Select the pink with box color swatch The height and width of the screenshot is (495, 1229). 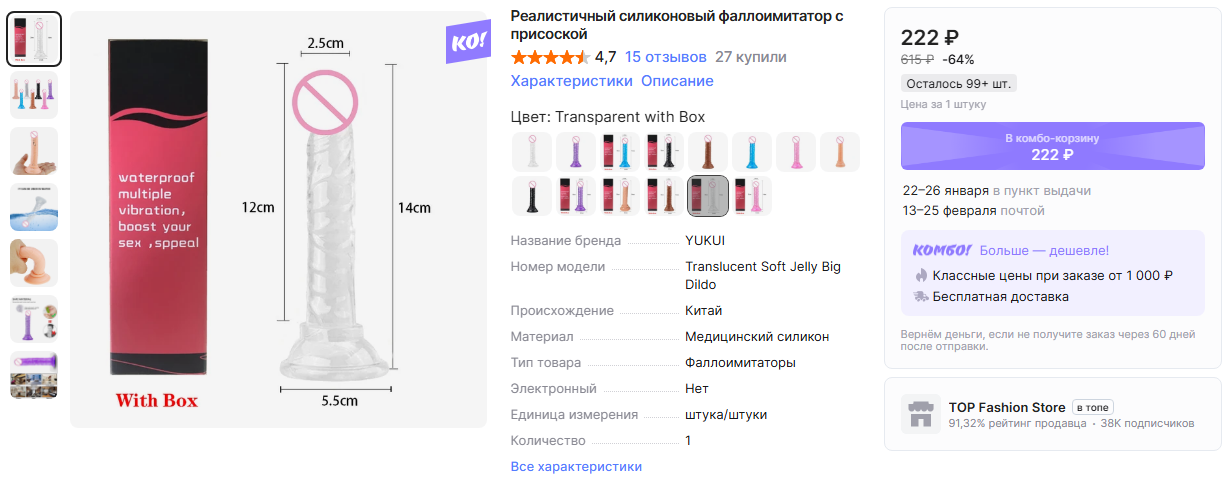coord(752,196)
